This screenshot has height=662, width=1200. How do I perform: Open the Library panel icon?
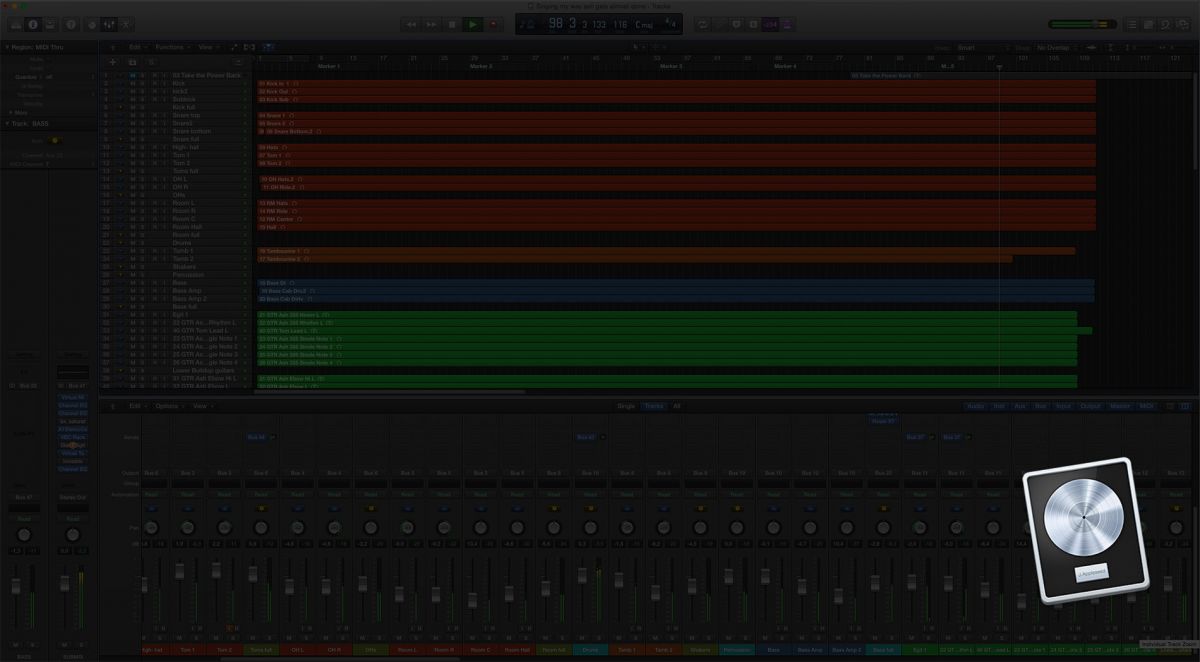click(14, 25)
